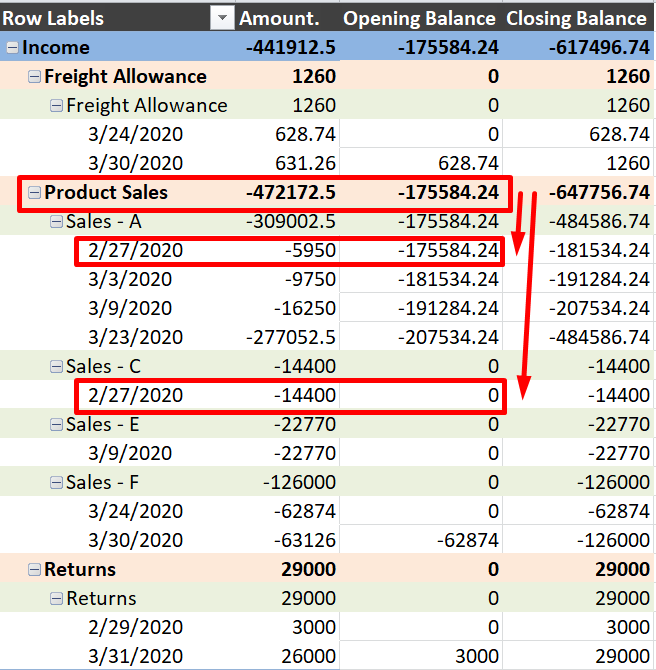Click the amount cell 26000
The height and width of the screenshot is (670, 656).
(309, 656)
